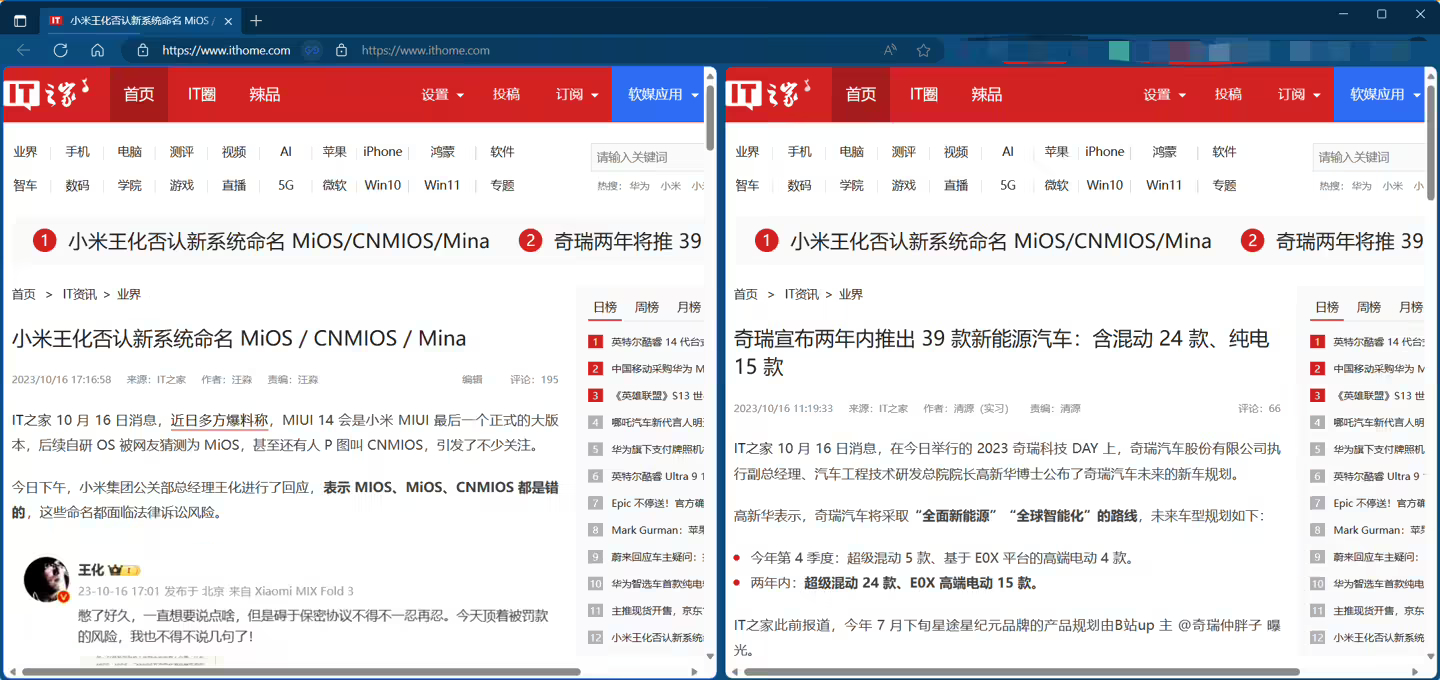Open 辣品 in right pane header

987,94
